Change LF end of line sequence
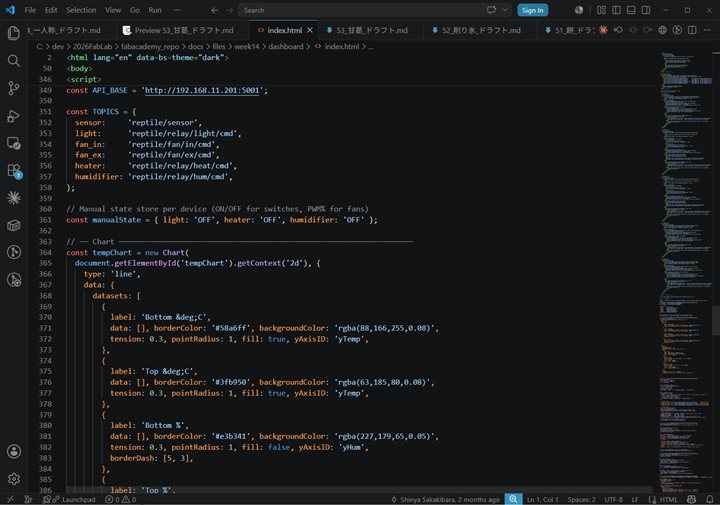Screen dimensions: 720x505 pyautogui.click(x=635, y=499)
